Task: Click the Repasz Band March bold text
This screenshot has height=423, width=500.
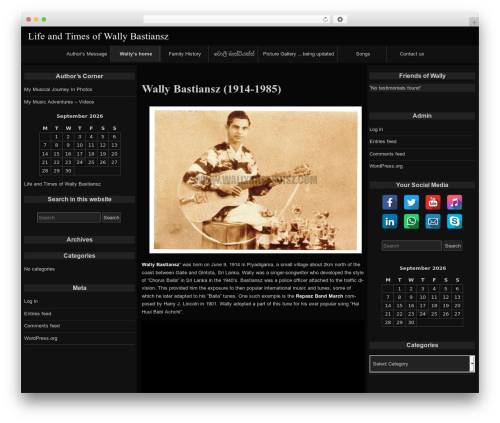Action: pyautogui.click(x=319, y=296)
